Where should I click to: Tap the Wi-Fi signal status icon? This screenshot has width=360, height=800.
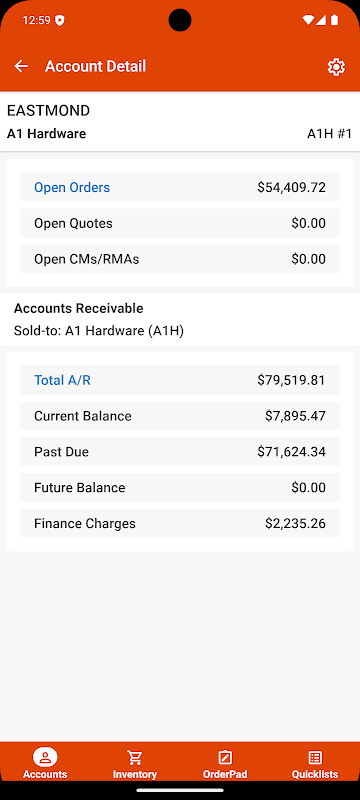(307, 20)
